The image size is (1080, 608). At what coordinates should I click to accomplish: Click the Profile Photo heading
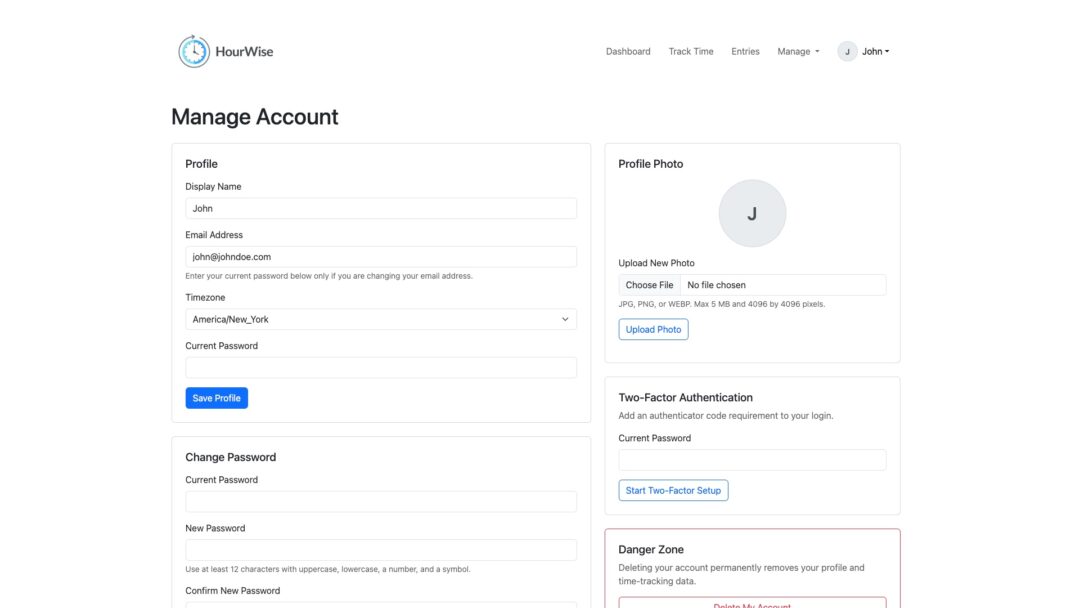(650, 164)
